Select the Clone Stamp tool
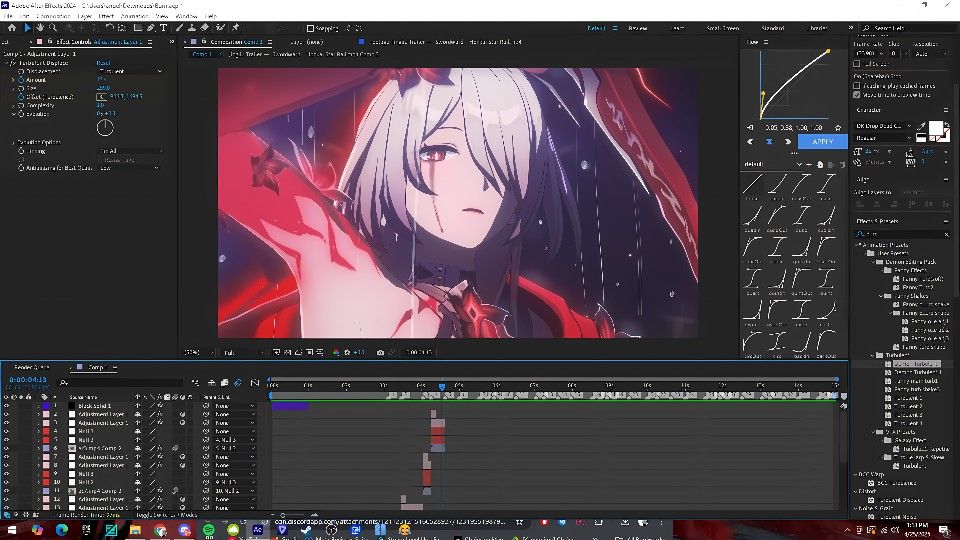Screen dimensions: 960x540 pyautogui.click(x=192, y=28)
